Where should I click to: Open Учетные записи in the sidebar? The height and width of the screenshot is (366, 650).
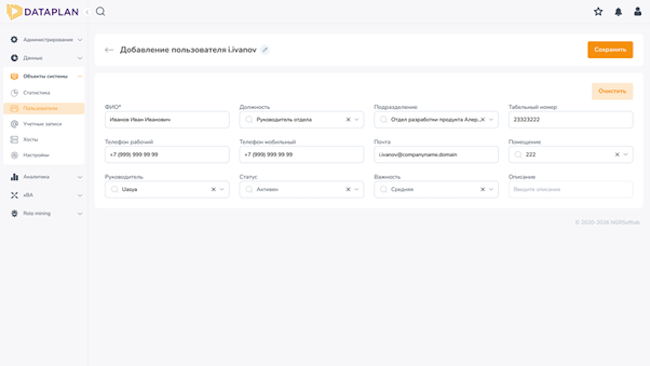pos(44,124)
